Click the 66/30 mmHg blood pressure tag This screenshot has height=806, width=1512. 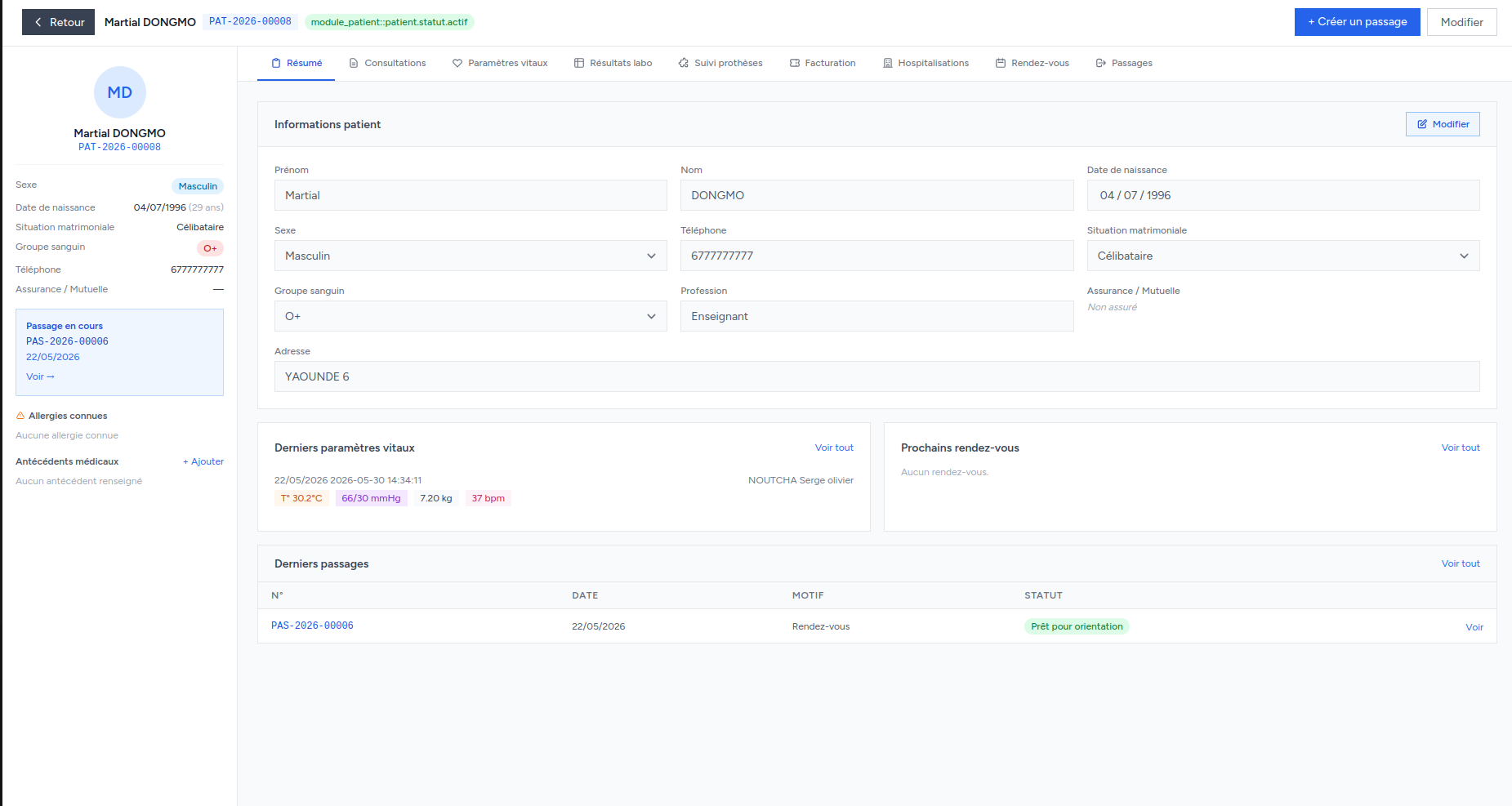[371, 498]
